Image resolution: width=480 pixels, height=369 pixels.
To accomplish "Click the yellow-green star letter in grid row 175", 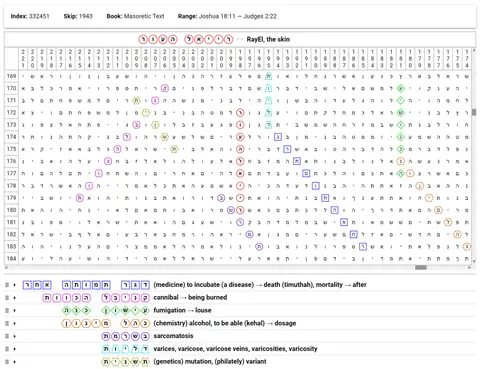I will [174, 149].
